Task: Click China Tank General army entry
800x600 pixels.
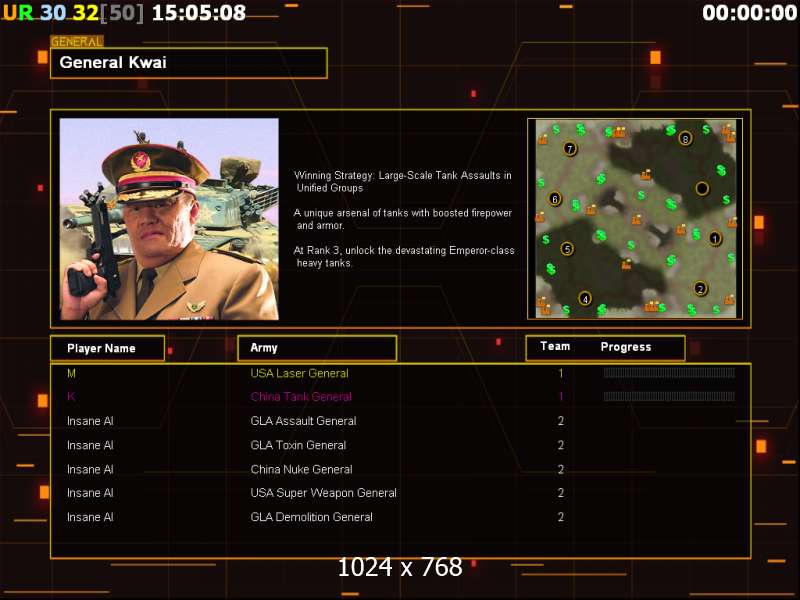Action: 301,396
